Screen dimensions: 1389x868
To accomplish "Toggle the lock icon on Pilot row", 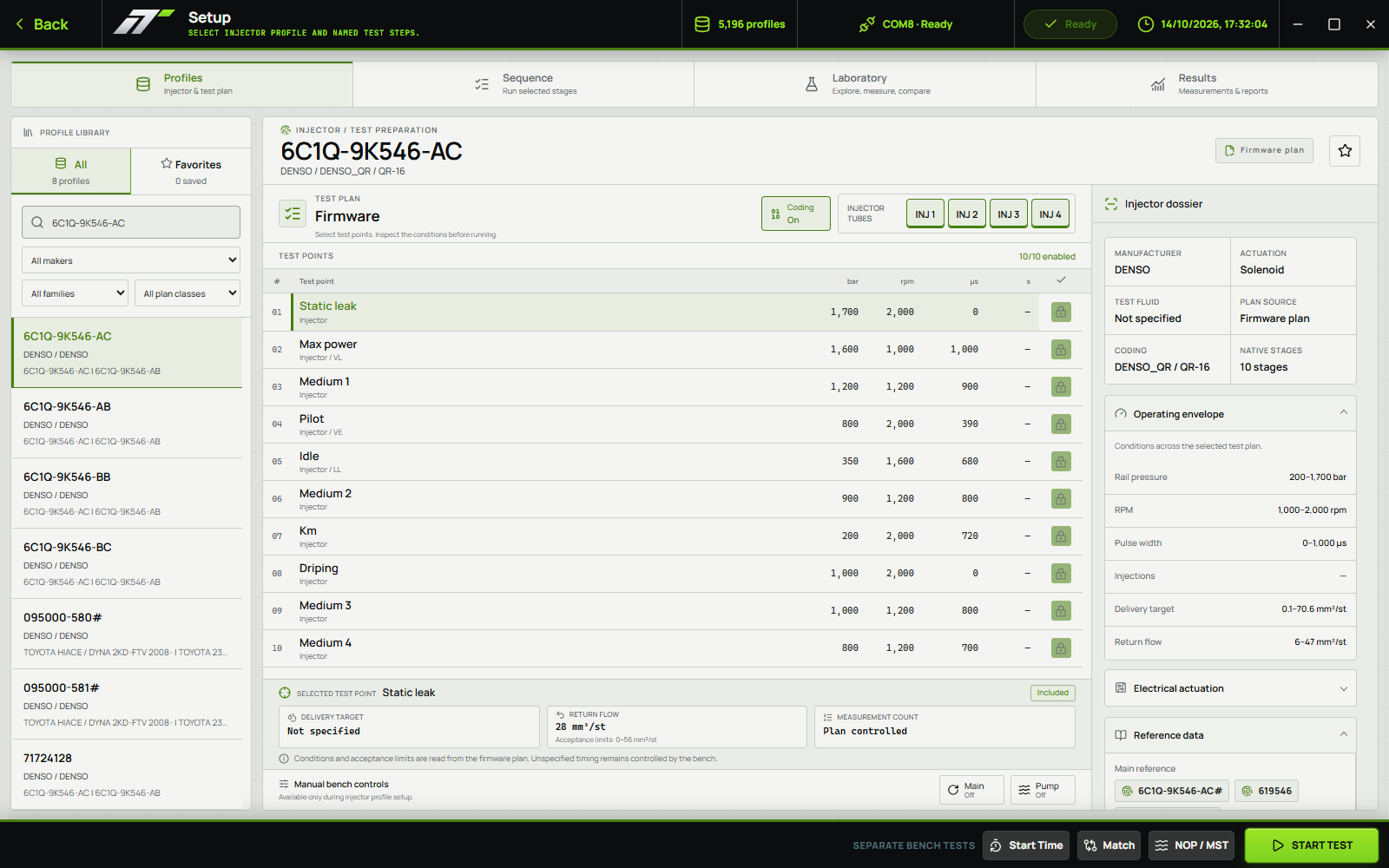I will [x=1061, y=424].
